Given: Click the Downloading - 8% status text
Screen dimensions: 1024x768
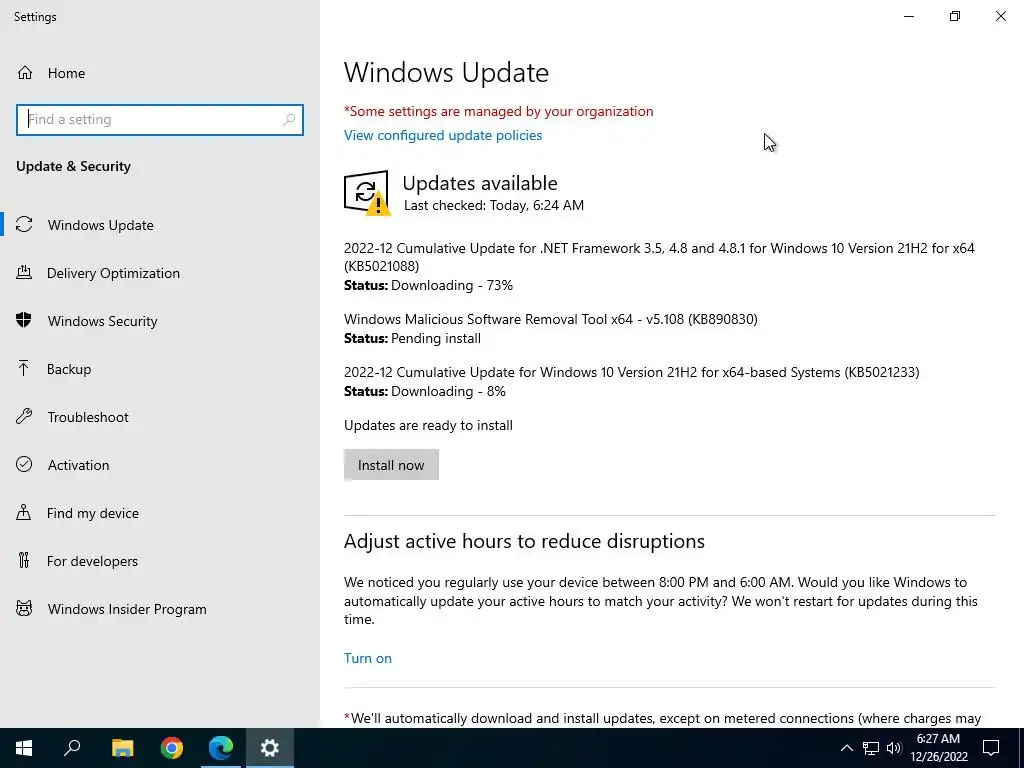Looking at the screenshot, I should (424, 391).
